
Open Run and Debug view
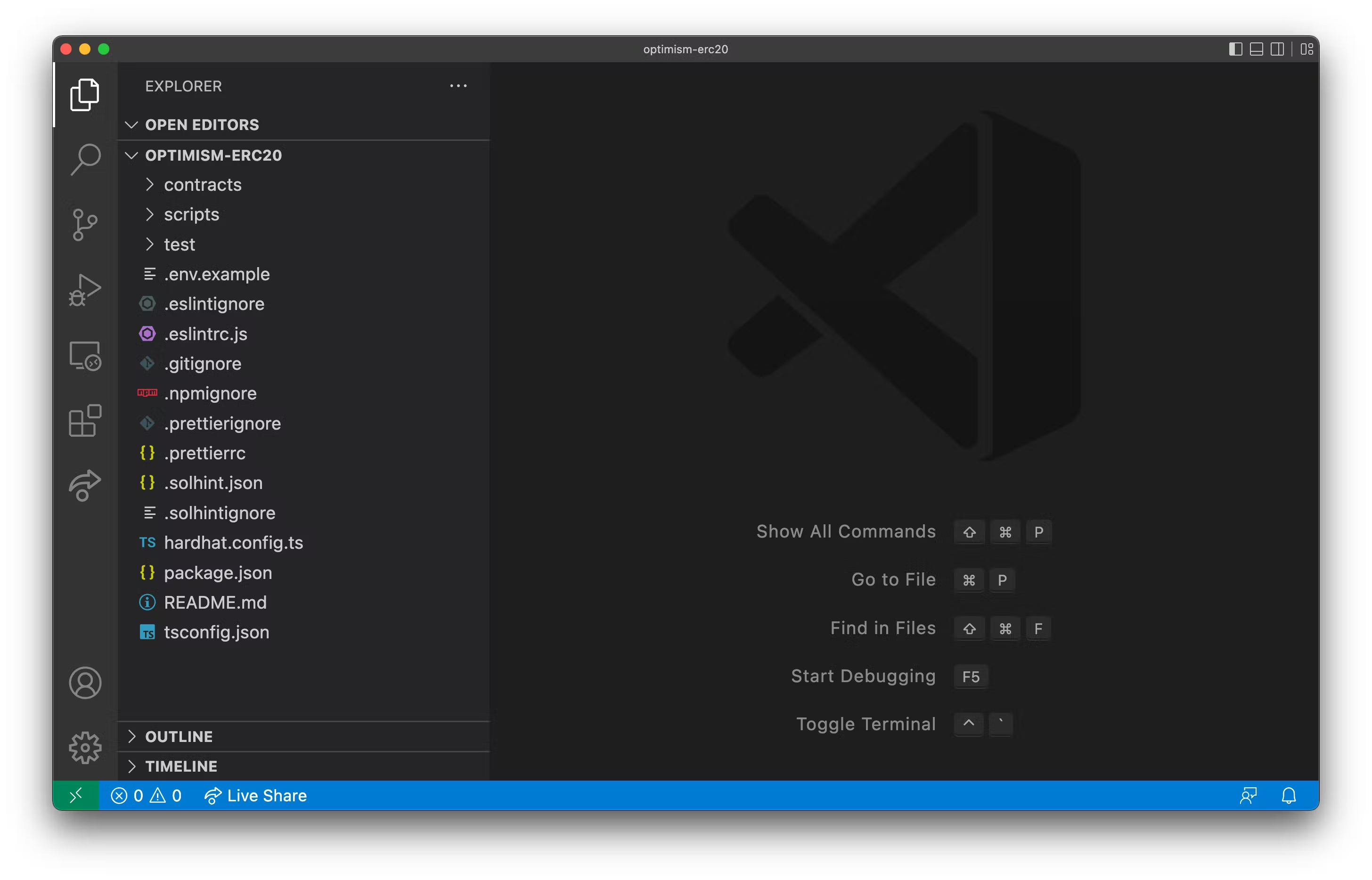pyautogui.click(x=85, y=290)
